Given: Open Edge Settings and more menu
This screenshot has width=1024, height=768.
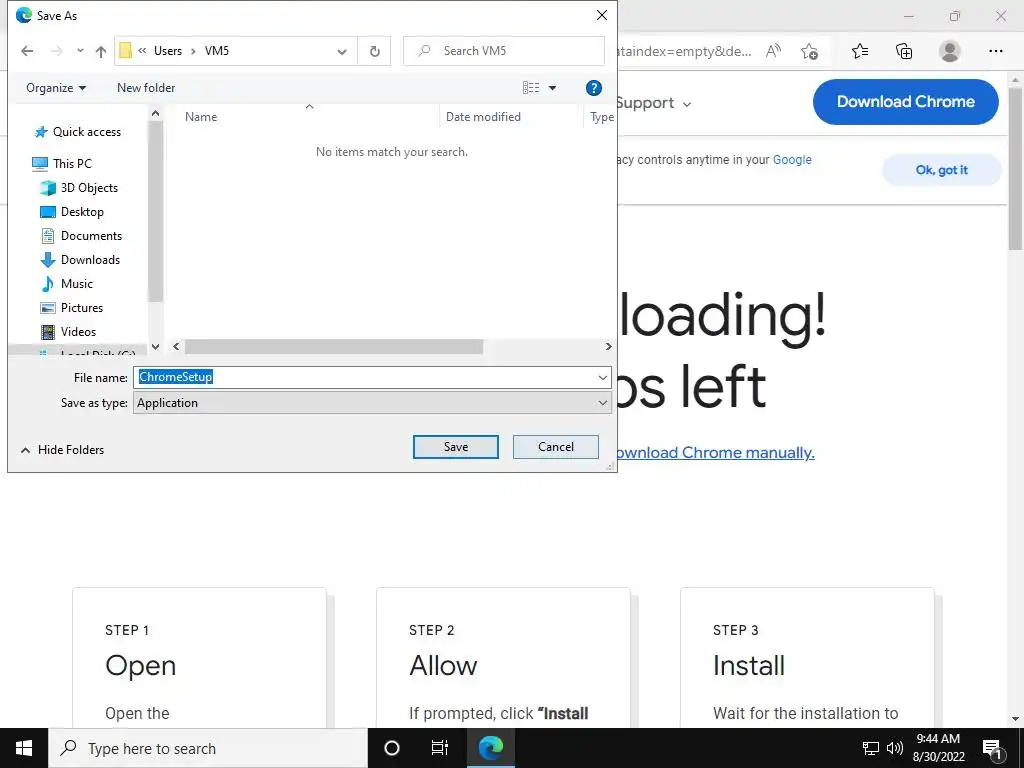Looking at the screenshot, I should click(995, 51).
